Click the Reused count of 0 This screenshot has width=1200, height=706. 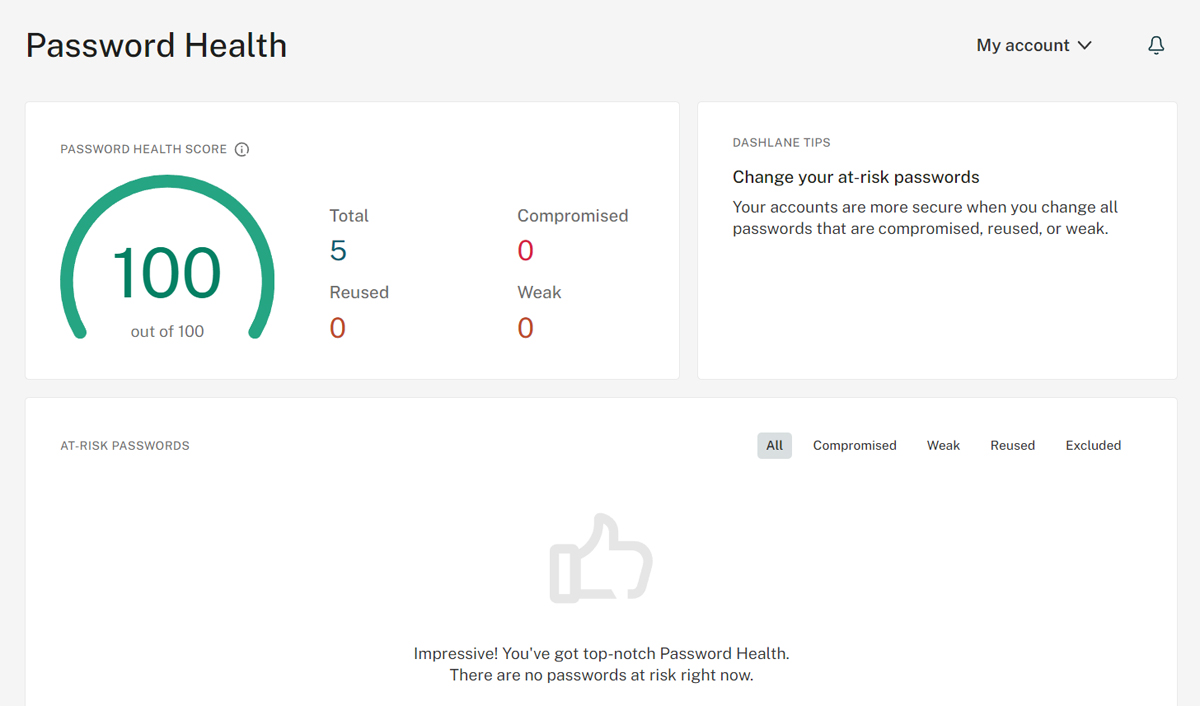coord(337,328)
